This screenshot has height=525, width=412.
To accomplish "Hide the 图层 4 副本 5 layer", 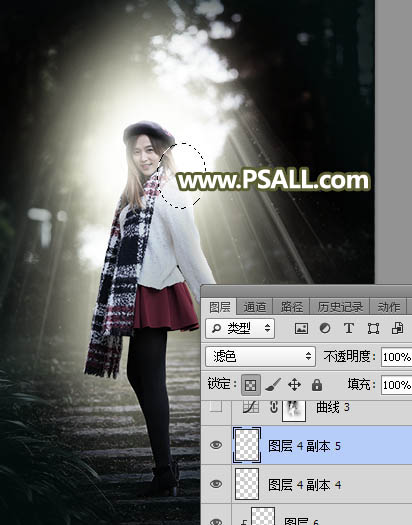I will tap(216, 445).
